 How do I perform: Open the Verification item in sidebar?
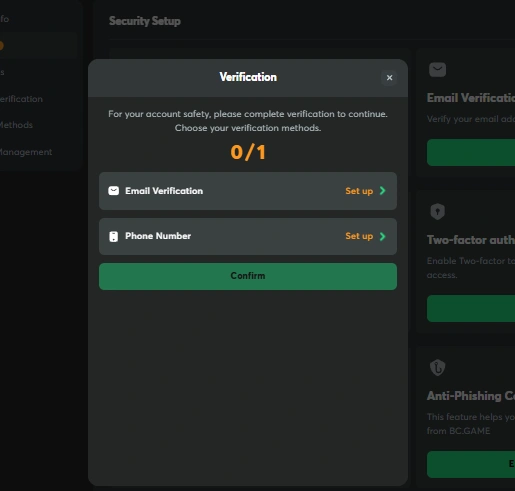(x=21, y=99)
